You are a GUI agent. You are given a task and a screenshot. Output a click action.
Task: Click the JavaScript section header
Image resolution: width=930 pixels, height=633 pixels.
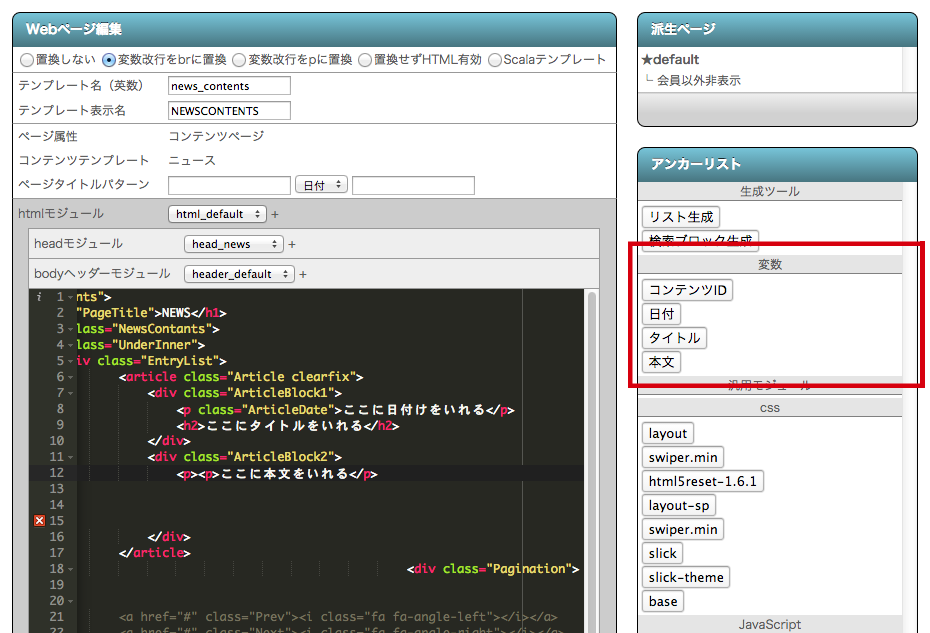(x=770, y=625)
